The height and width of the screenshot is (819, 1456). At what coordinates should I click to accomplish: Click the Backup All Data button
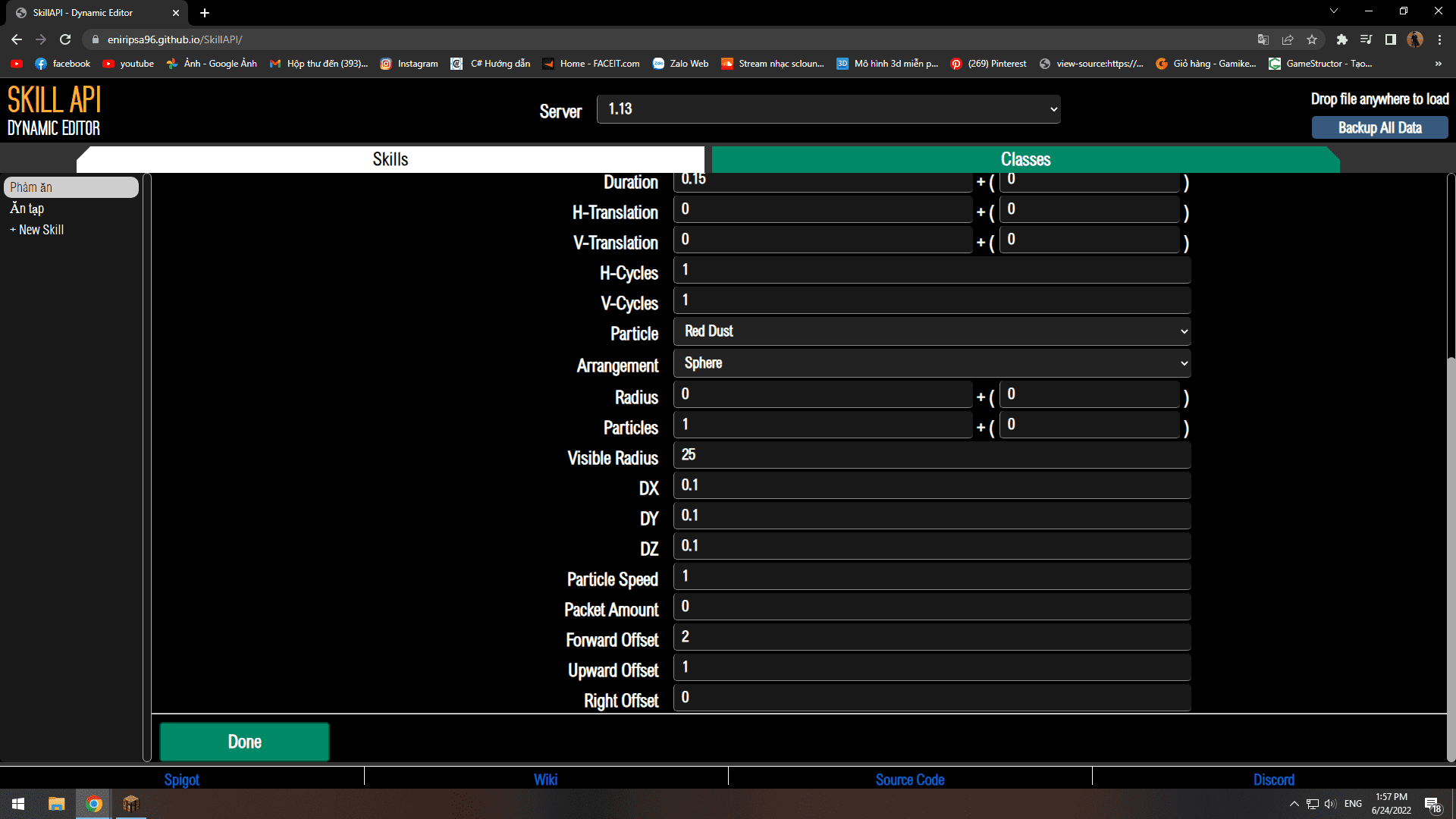[x=1379, y=127]
